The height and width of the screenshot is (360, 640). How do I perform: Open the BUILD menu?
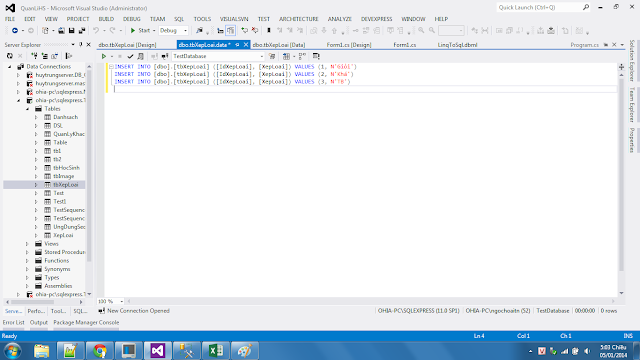[106, 19]
